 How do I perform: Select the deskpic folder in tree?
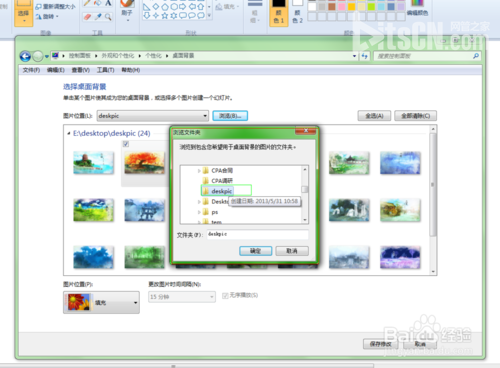point(222,191)
